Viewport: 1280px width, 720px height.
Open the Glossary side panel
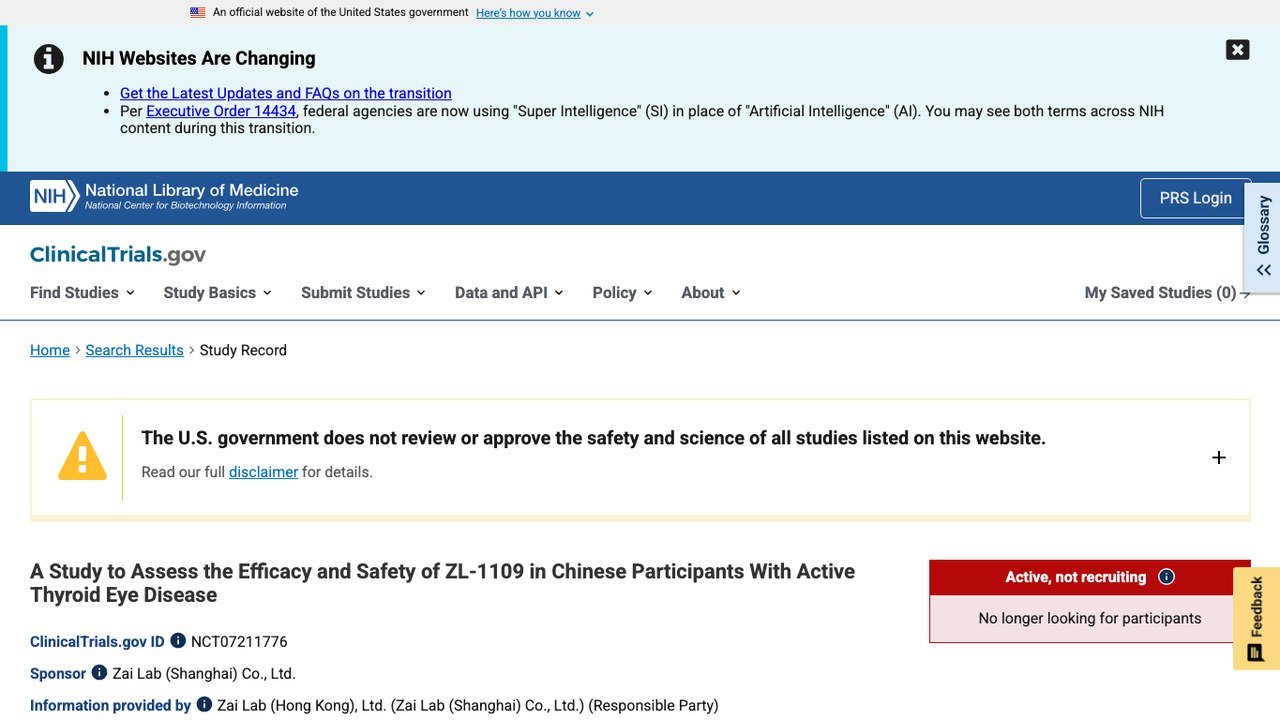click(1263, 236)
